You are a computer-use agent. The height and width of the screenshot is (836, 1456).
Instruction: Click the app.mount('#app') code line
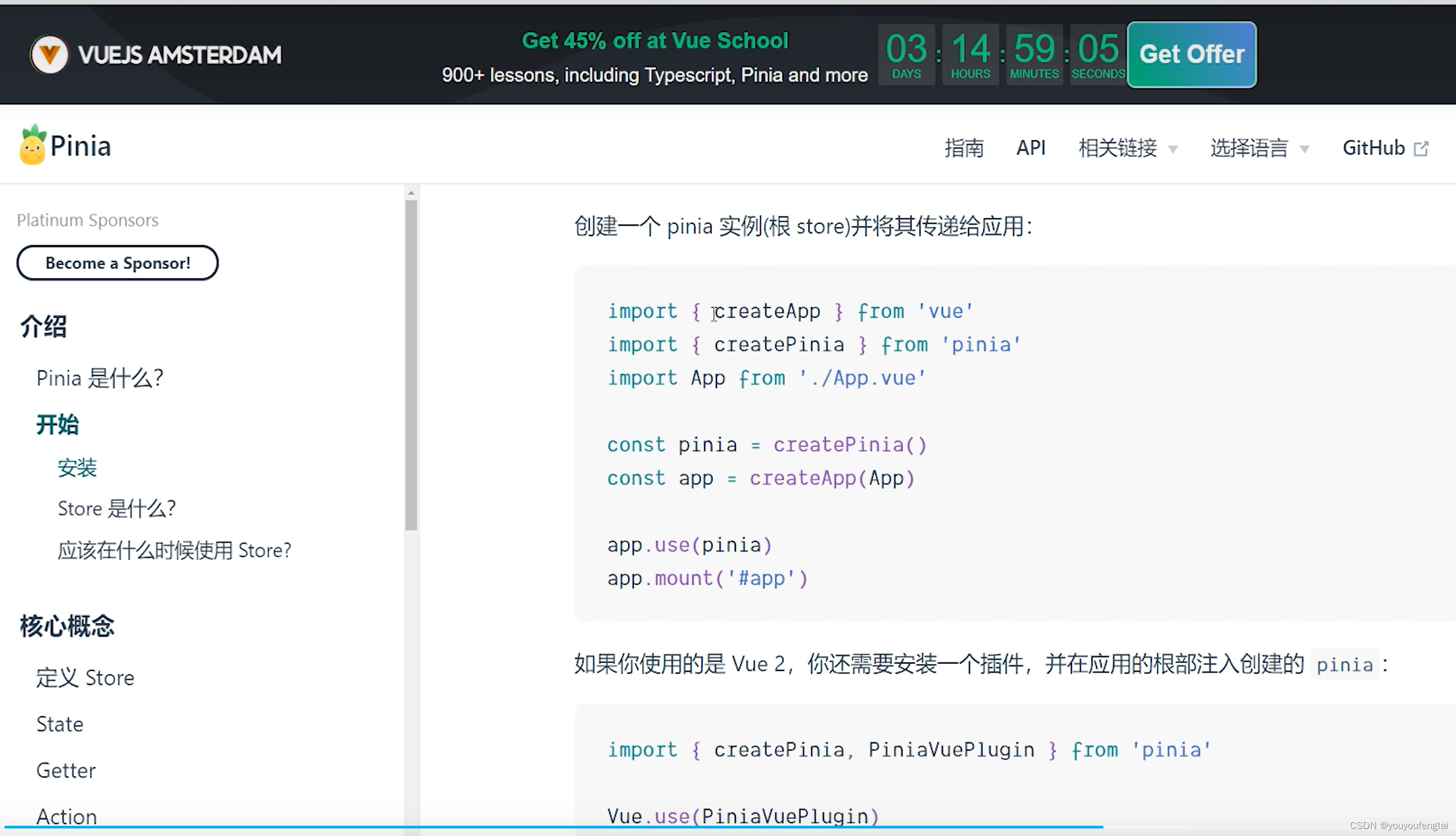[x=708, y=578]
